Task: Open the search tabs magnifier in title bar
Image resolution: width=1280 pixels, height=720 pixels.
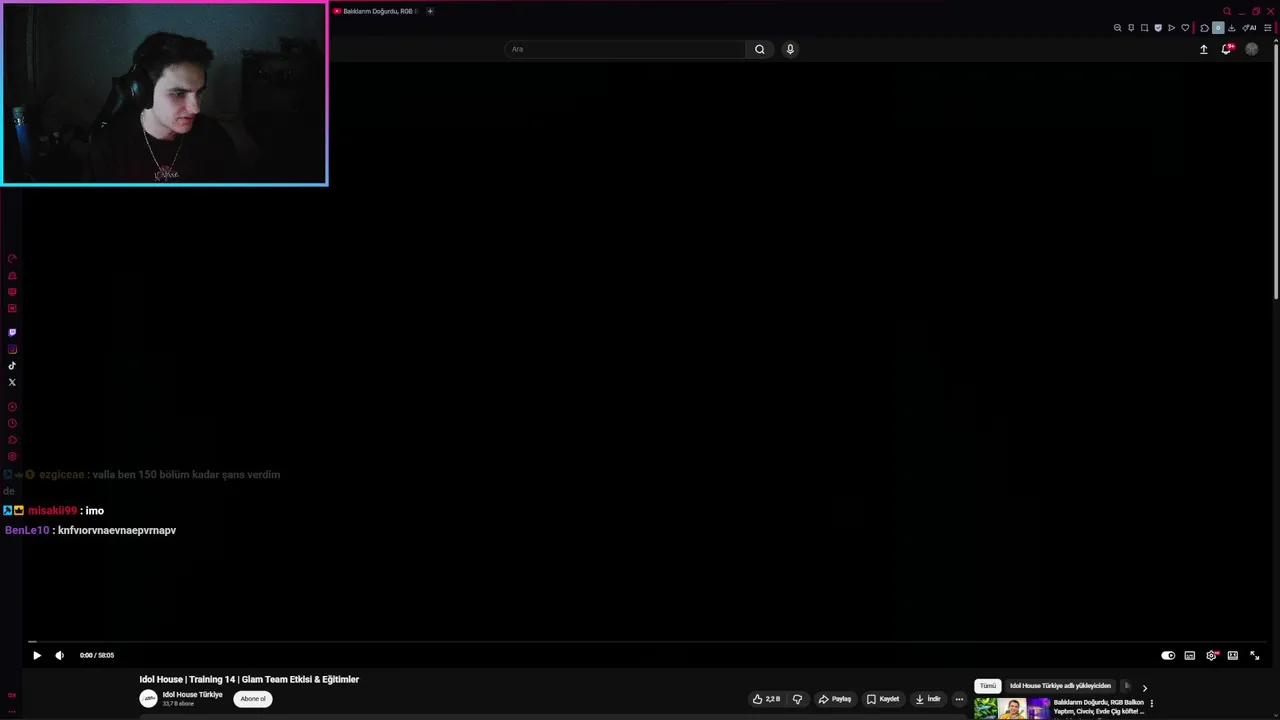Action: 1227,11
